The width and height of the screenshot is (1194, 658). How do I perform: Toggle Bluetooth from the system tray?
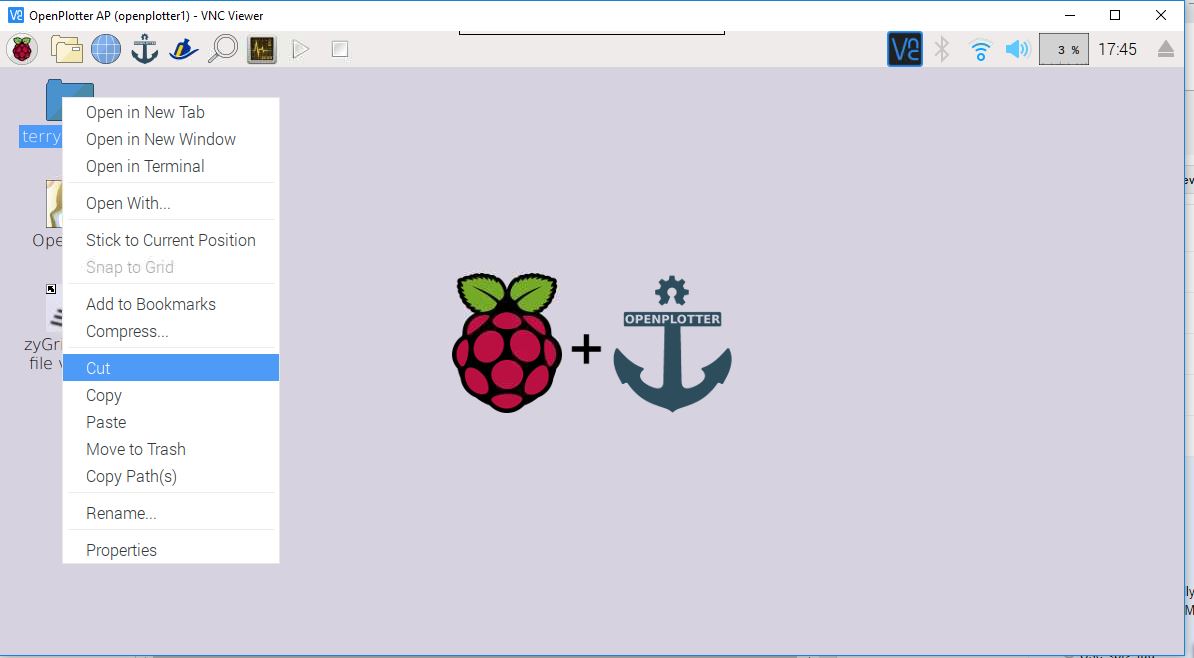942,48
